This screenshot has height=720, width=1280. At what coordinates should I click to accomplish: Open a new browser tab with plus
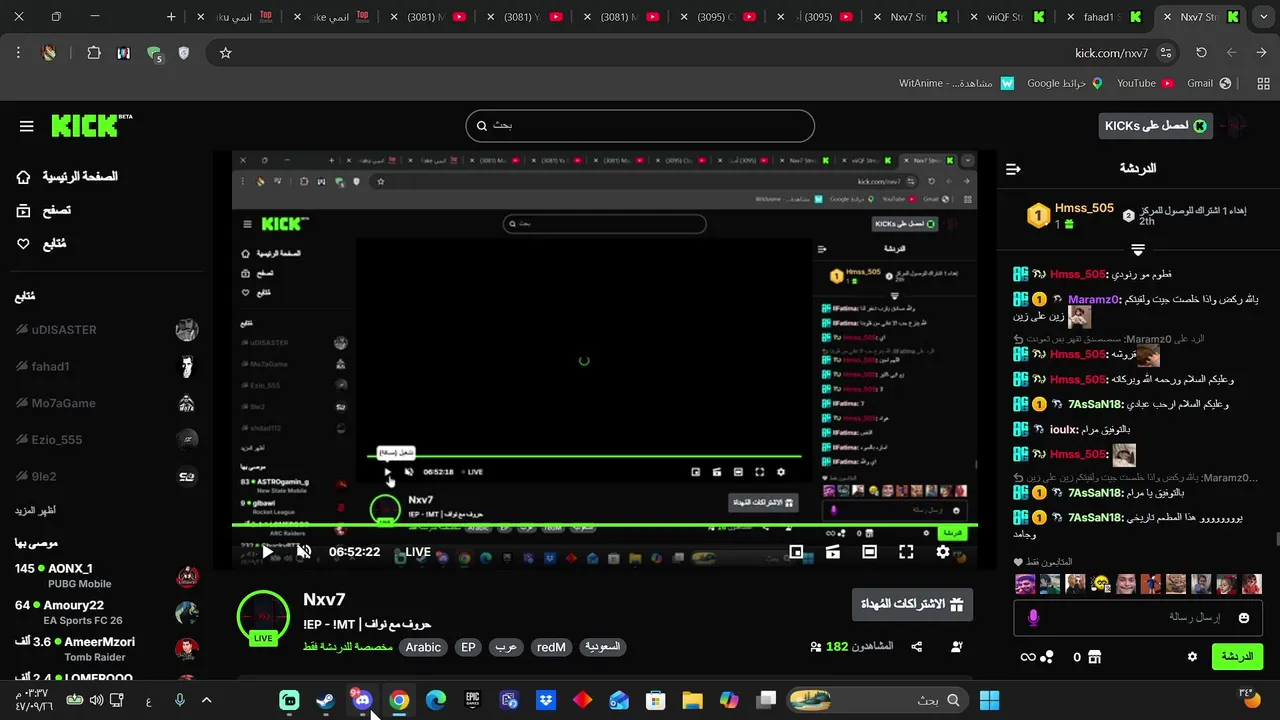tap(171, 17)
